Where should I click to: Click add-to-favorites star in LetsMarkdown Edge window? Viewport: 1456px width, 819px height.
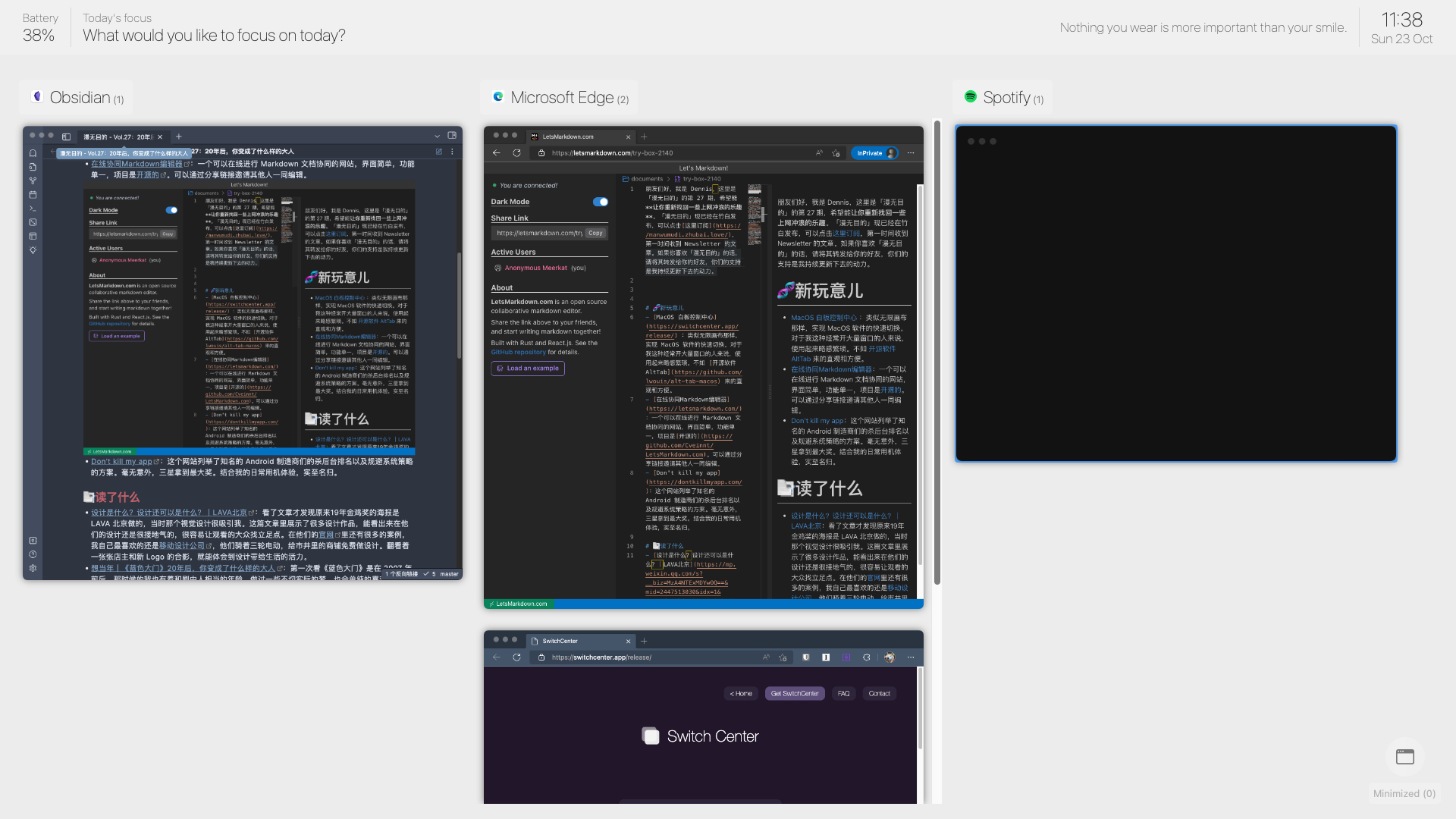(836, 153)
